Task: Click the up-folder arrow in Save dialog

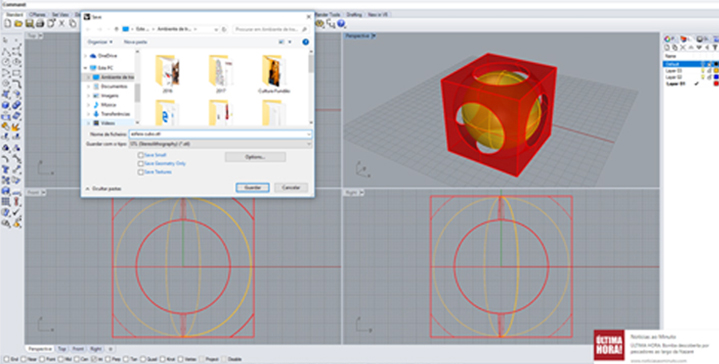Action: (116, 29)
